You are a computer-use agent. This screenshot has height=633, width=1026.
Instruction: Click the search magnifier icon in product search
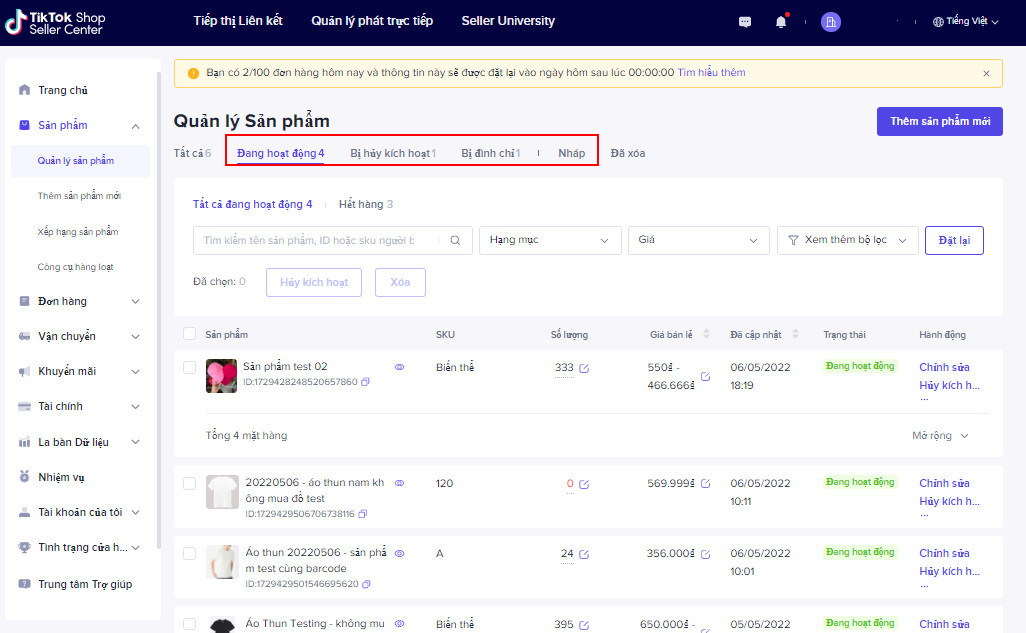click(x=455, y=240)
